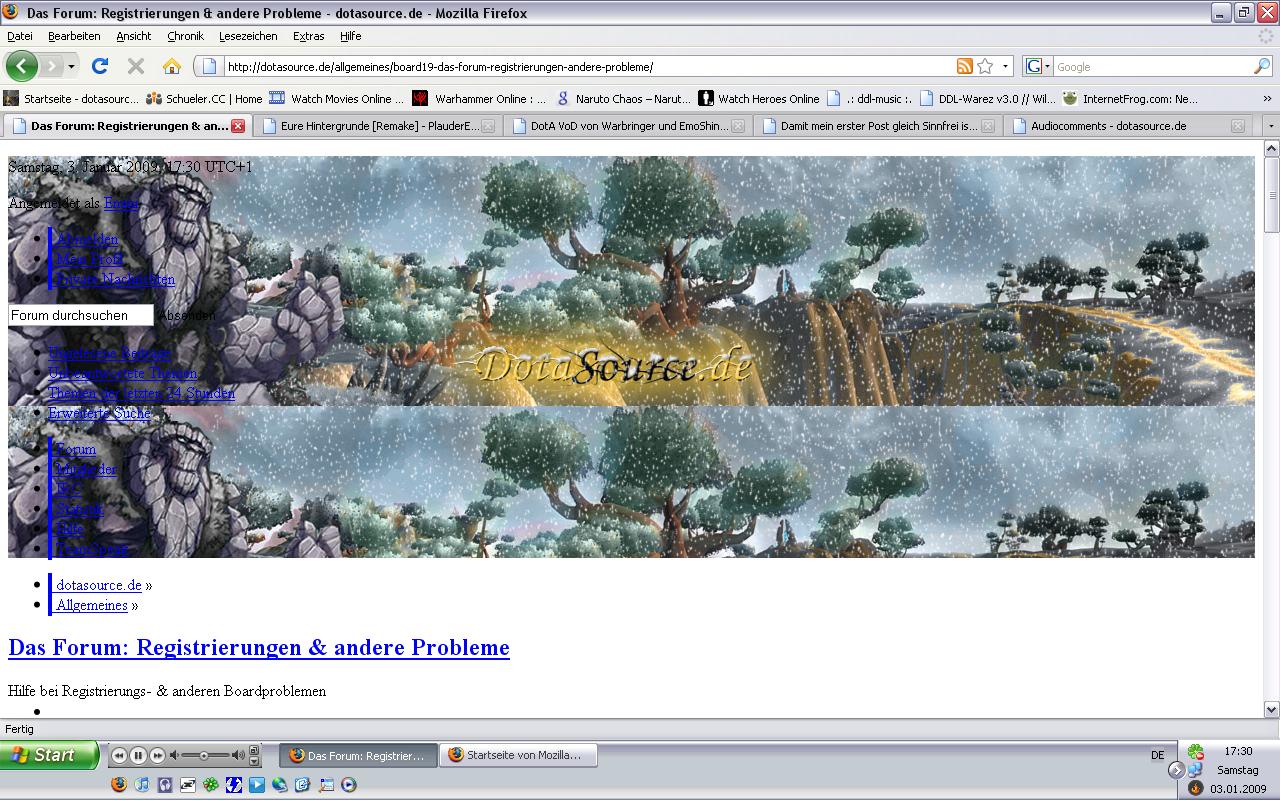This screenshot has height=801, width=1282.
Task: Open the Allgemeines breadcrumb link
Action: (92, 605)
